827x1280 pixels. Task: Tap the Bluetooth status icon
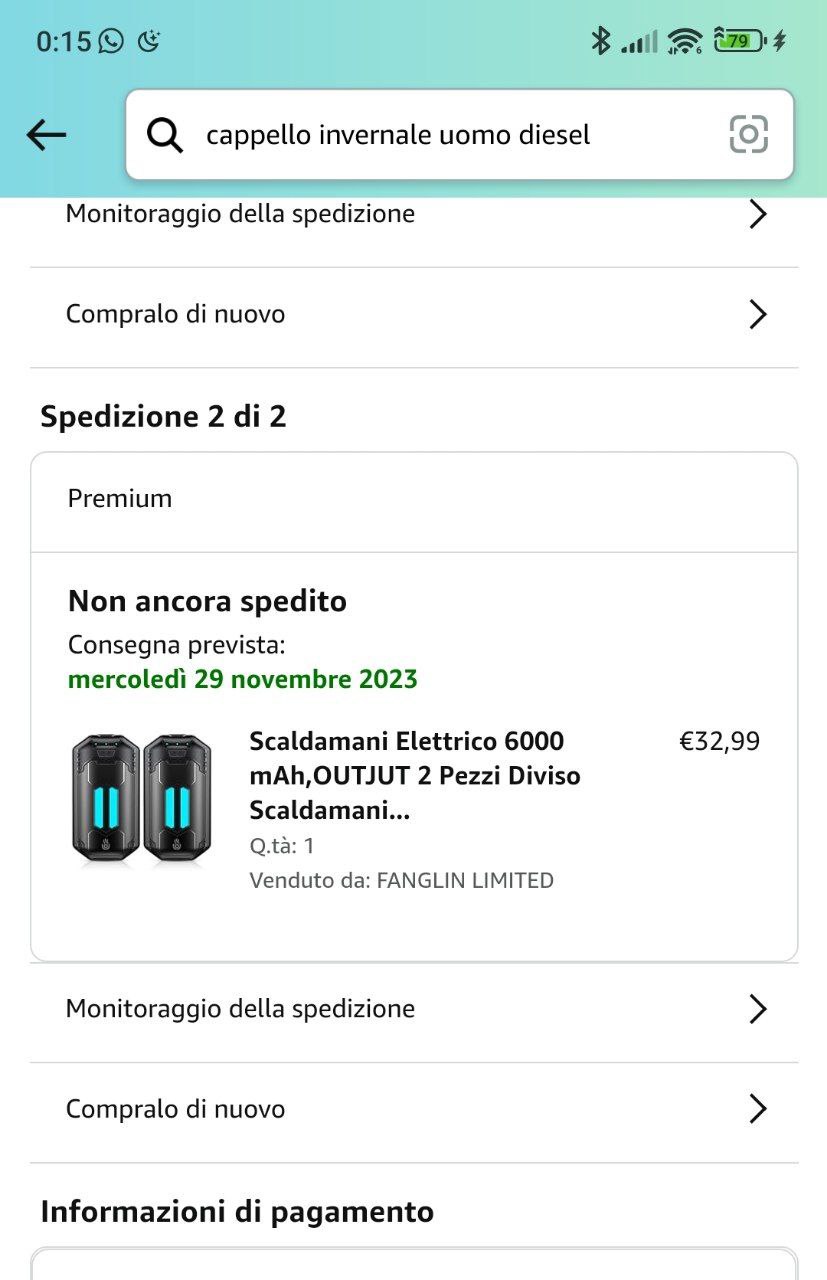tap(600, 41)
